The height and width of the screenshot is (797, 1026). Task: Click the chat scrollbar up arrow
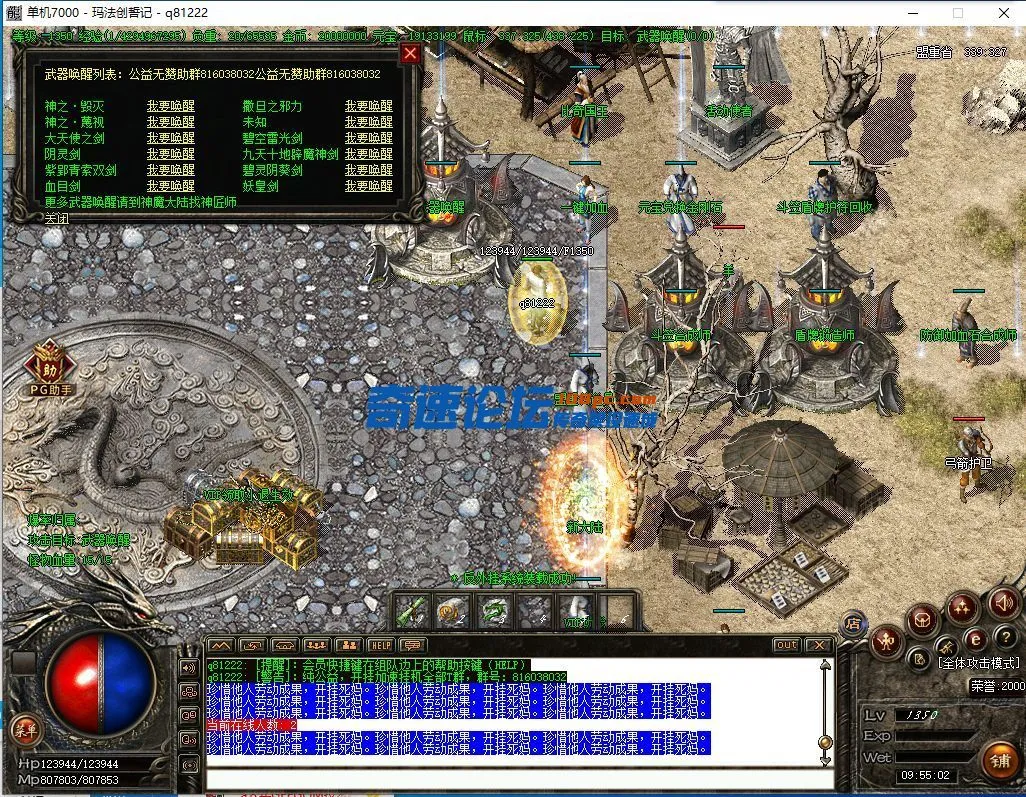(825, 665)
